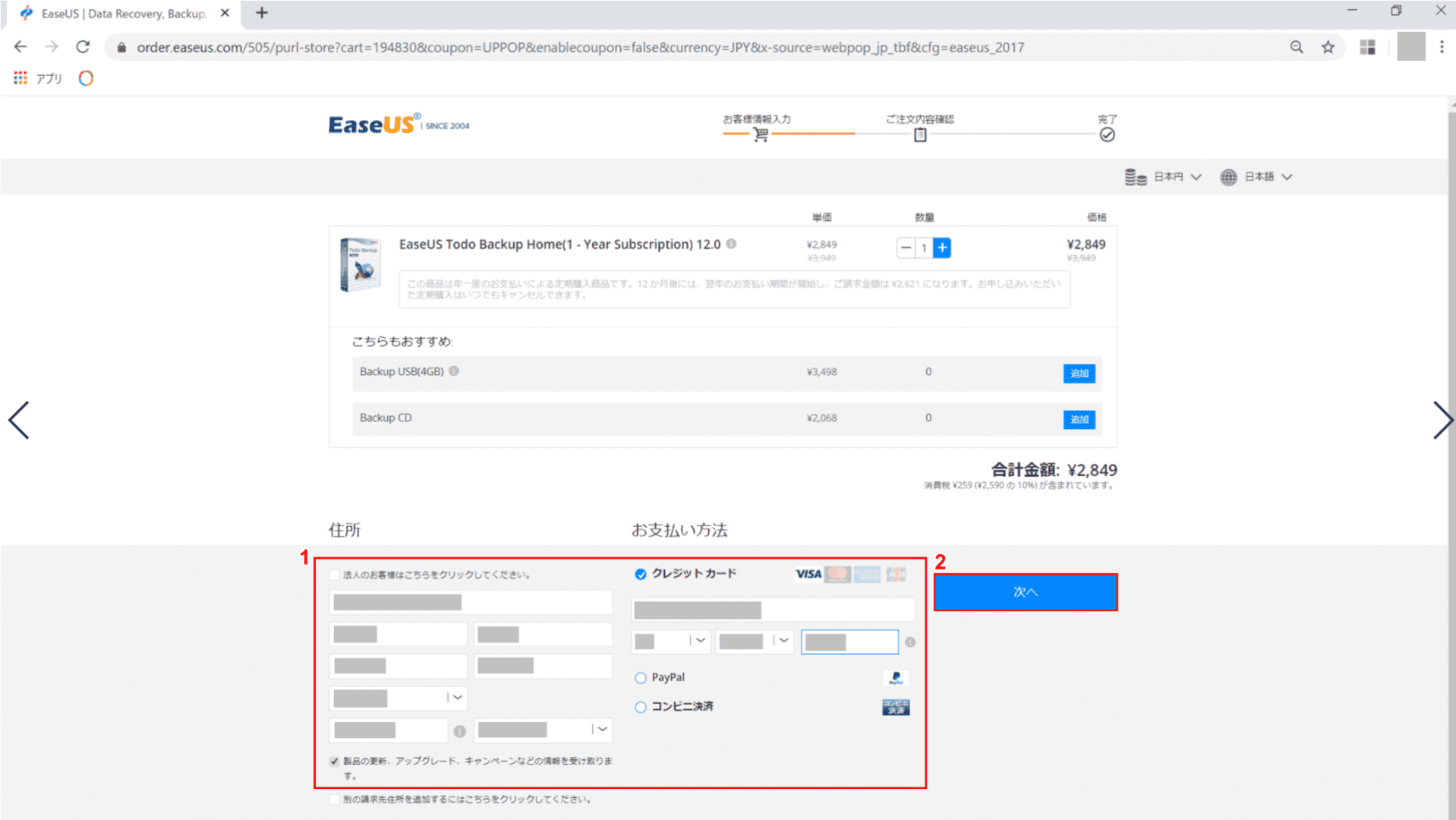Check the 別の請求先住所 billing address checkbox
The width and height of the screenshot is (1456, 820).
pos(334,799)
